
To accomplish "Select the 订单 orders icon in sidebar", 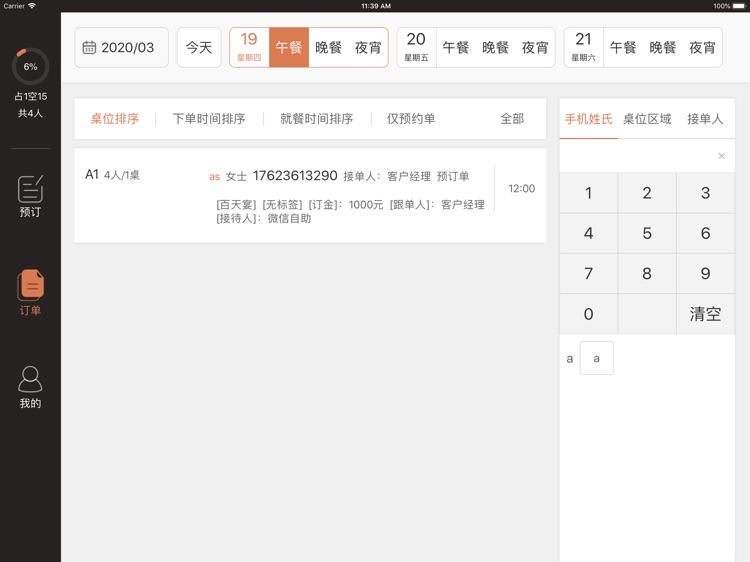I will click(30, 292).
